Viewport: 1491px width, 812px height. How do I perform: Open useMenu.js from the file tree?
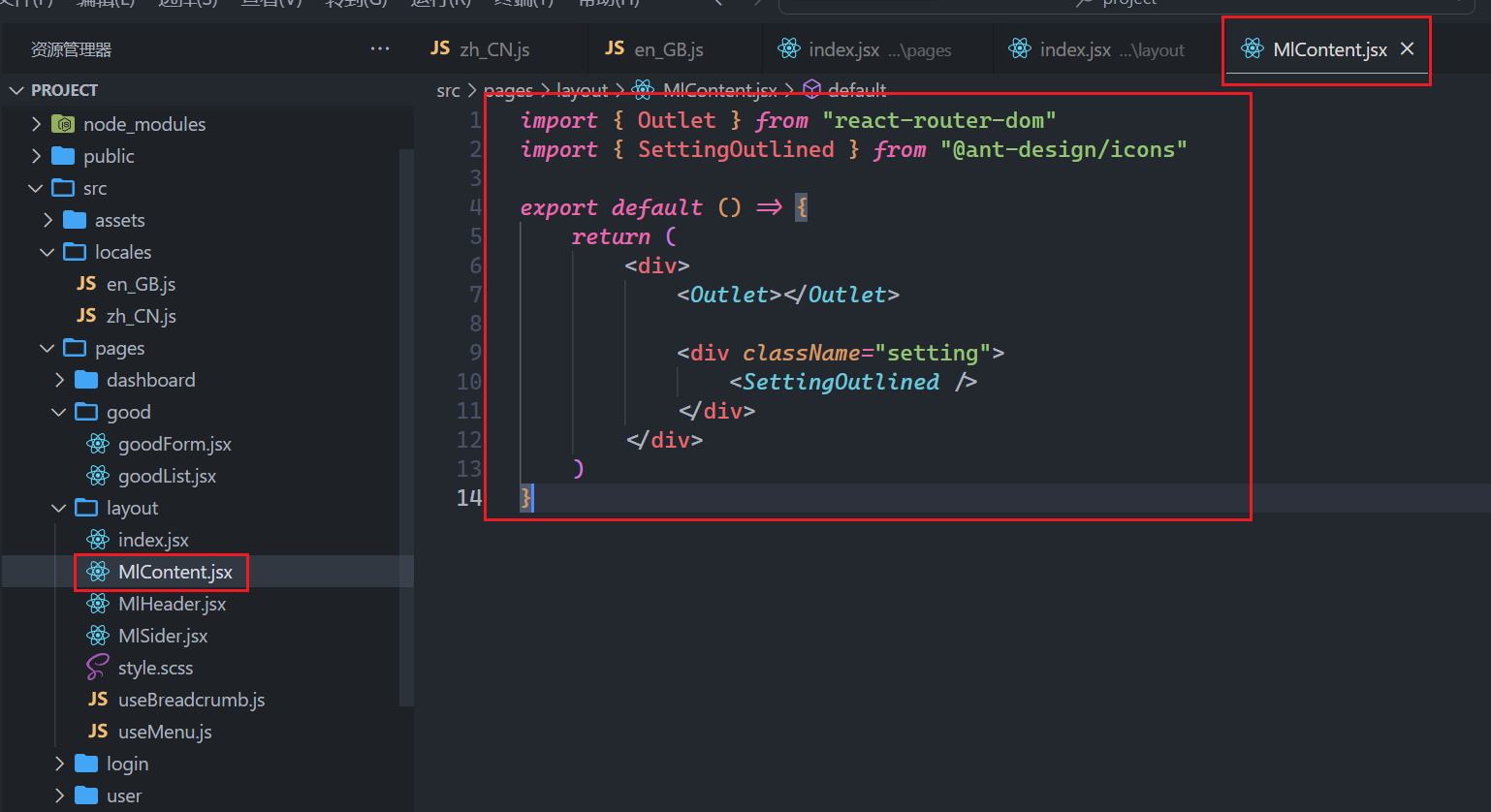click(x=165, y=732)
